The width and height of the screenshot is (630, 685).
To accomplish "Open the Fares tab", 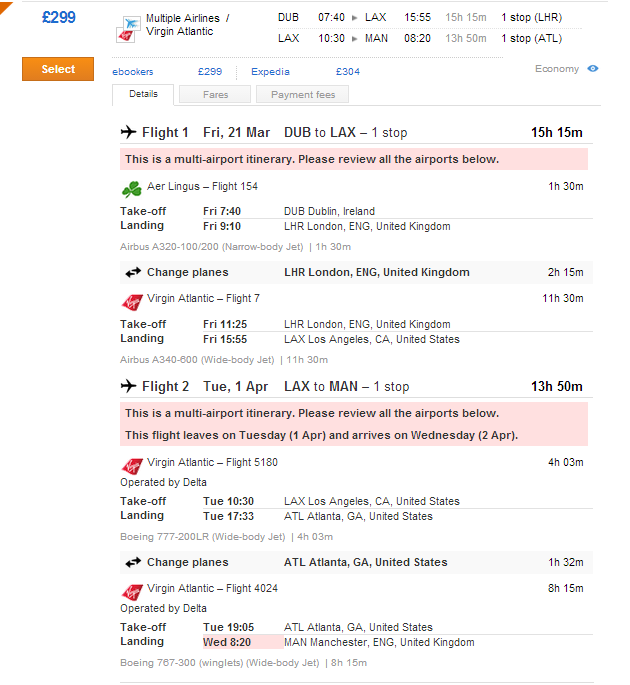I will click(215, 94).
